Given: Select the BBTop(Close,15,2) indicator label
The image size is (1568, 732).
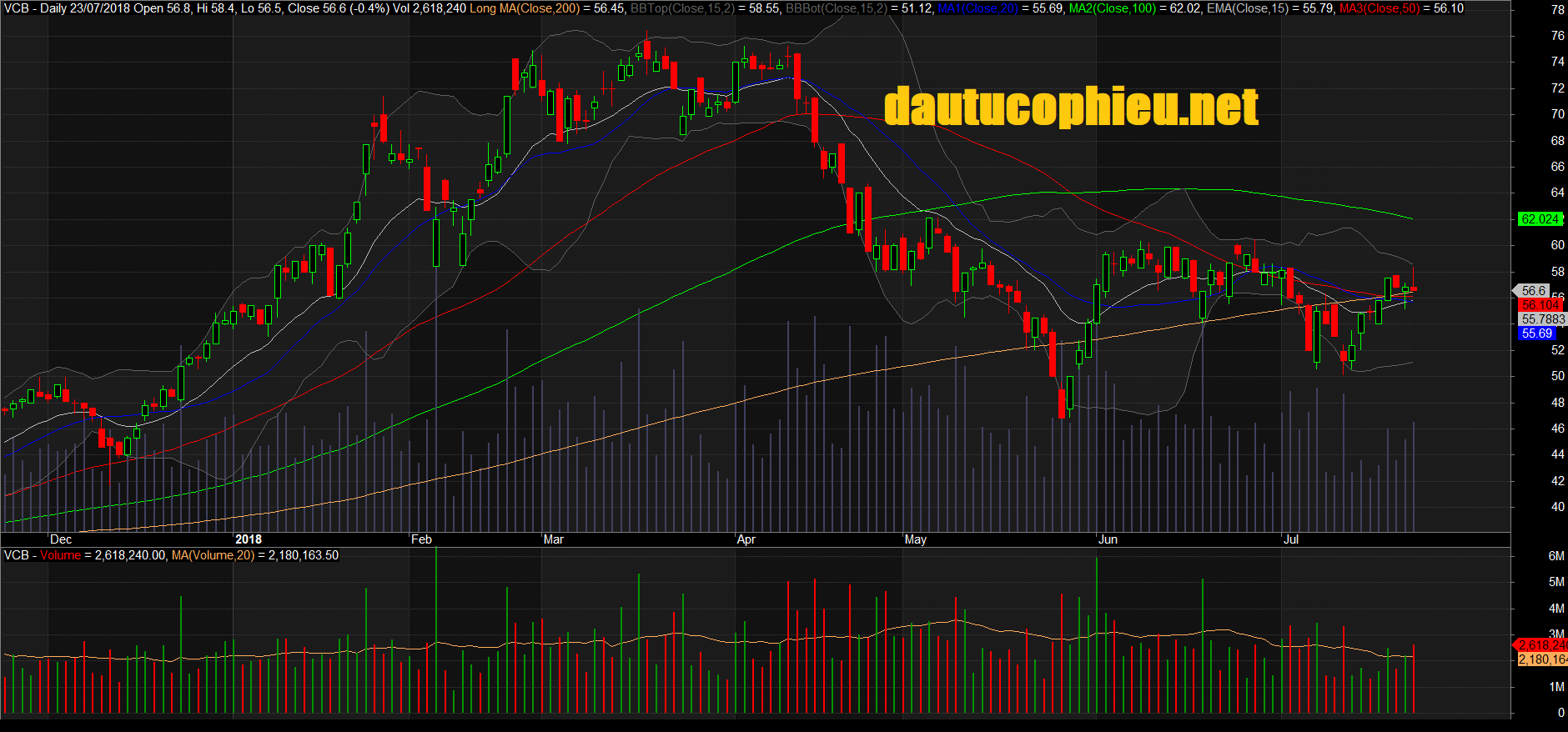Looking at the screenshot, I should pyautogui.click(x=683, y=8).
